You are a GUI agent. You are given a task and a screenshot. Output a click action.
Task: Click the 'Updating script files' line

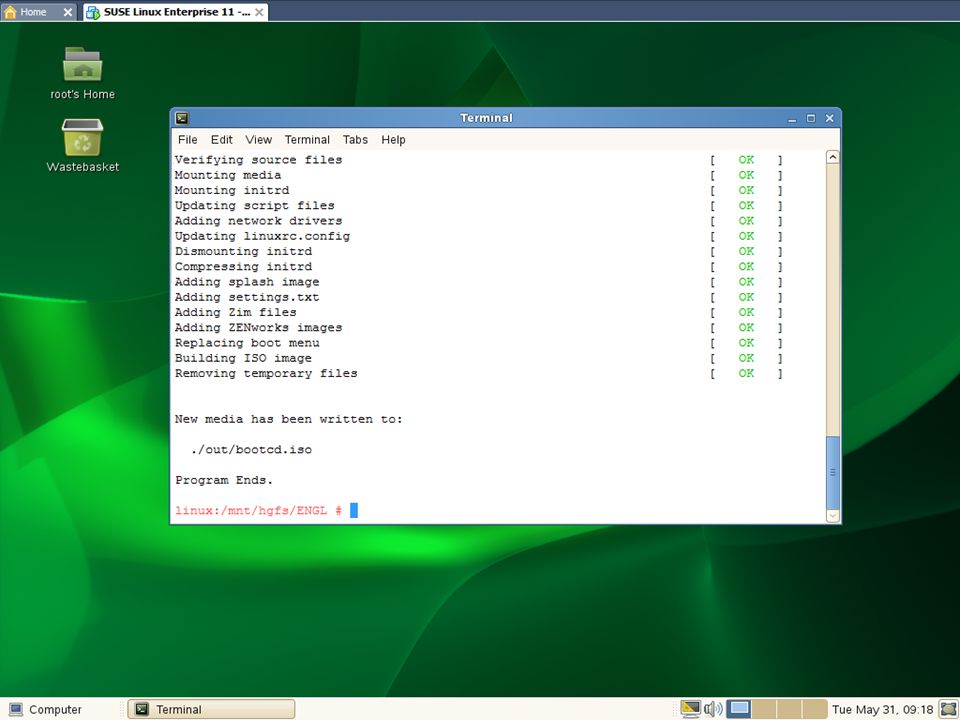[x=255, y=206]
